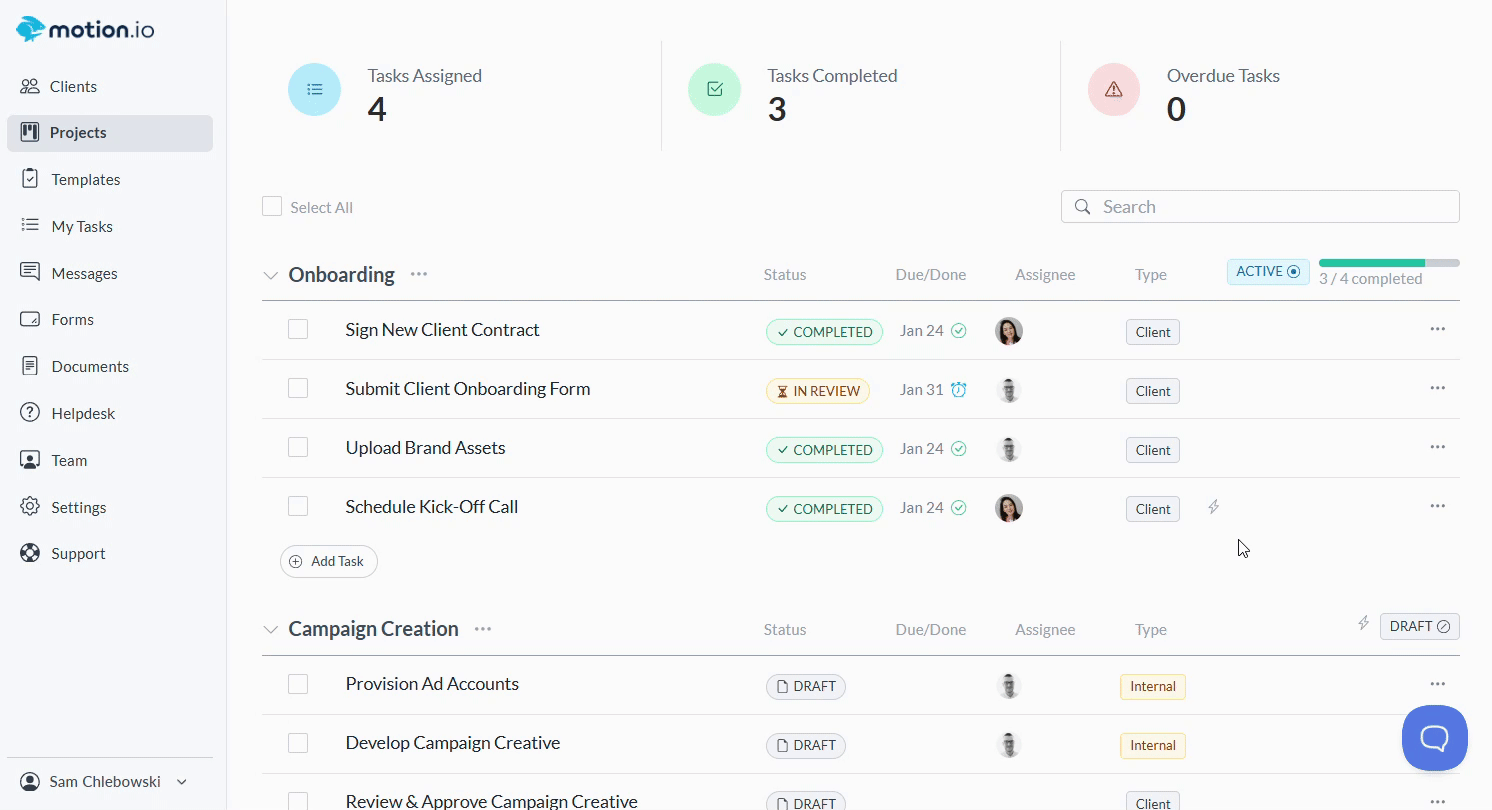Click the Tasks Completed checkmark icon
This screenshot has width=1492, height=810.
(714, 90)
